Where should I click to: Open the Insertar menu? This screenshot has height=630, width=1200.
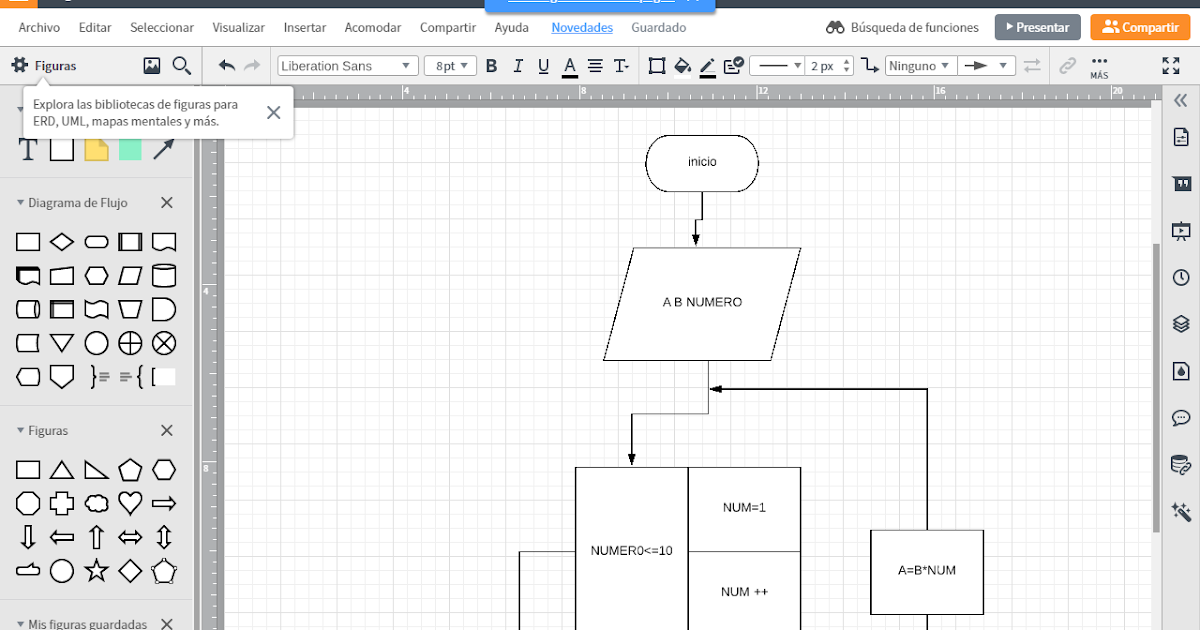[304, 27]
